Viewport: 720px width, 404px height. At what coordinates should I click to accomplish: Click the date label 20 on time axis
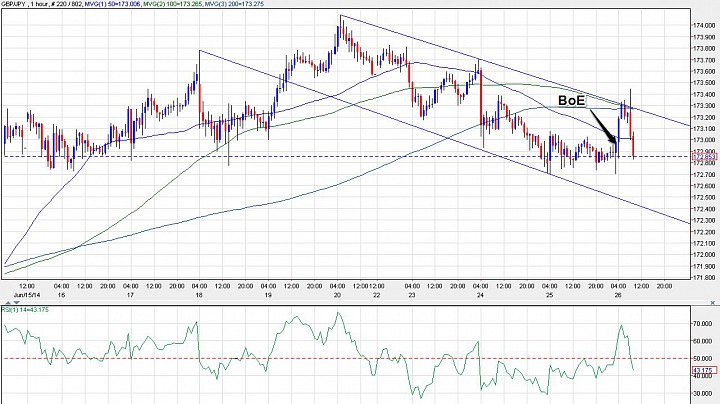(337, 295)
